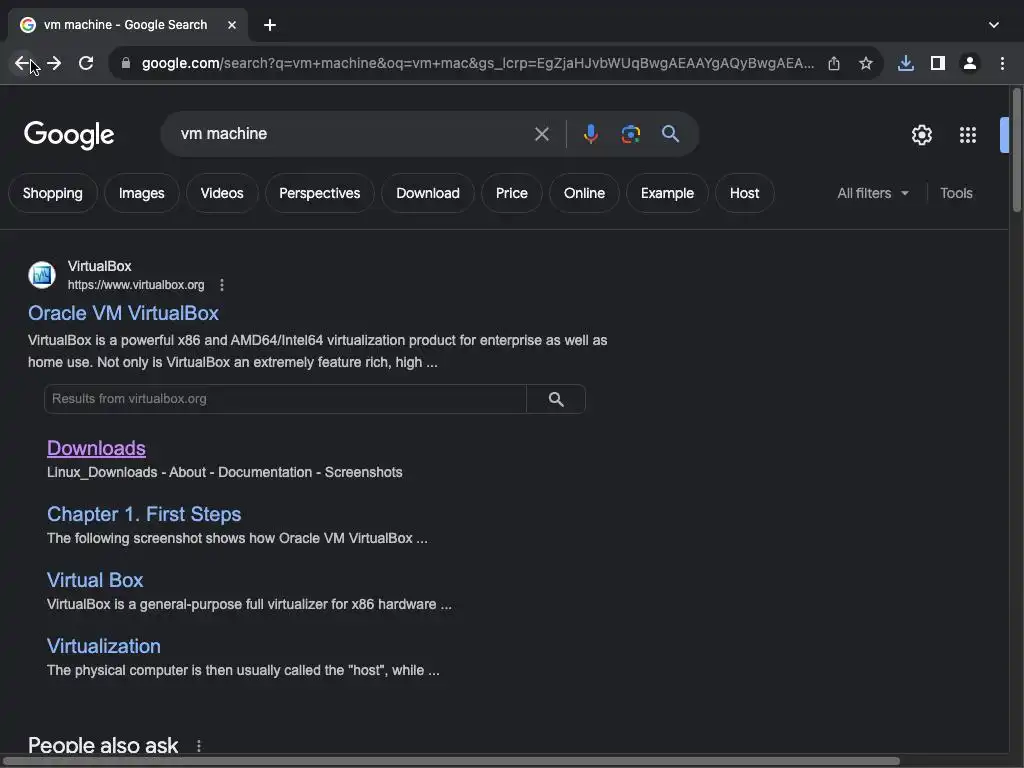Focus the Google search input with vm machine
Screen dimensions: 1024x768
point(353,134)
